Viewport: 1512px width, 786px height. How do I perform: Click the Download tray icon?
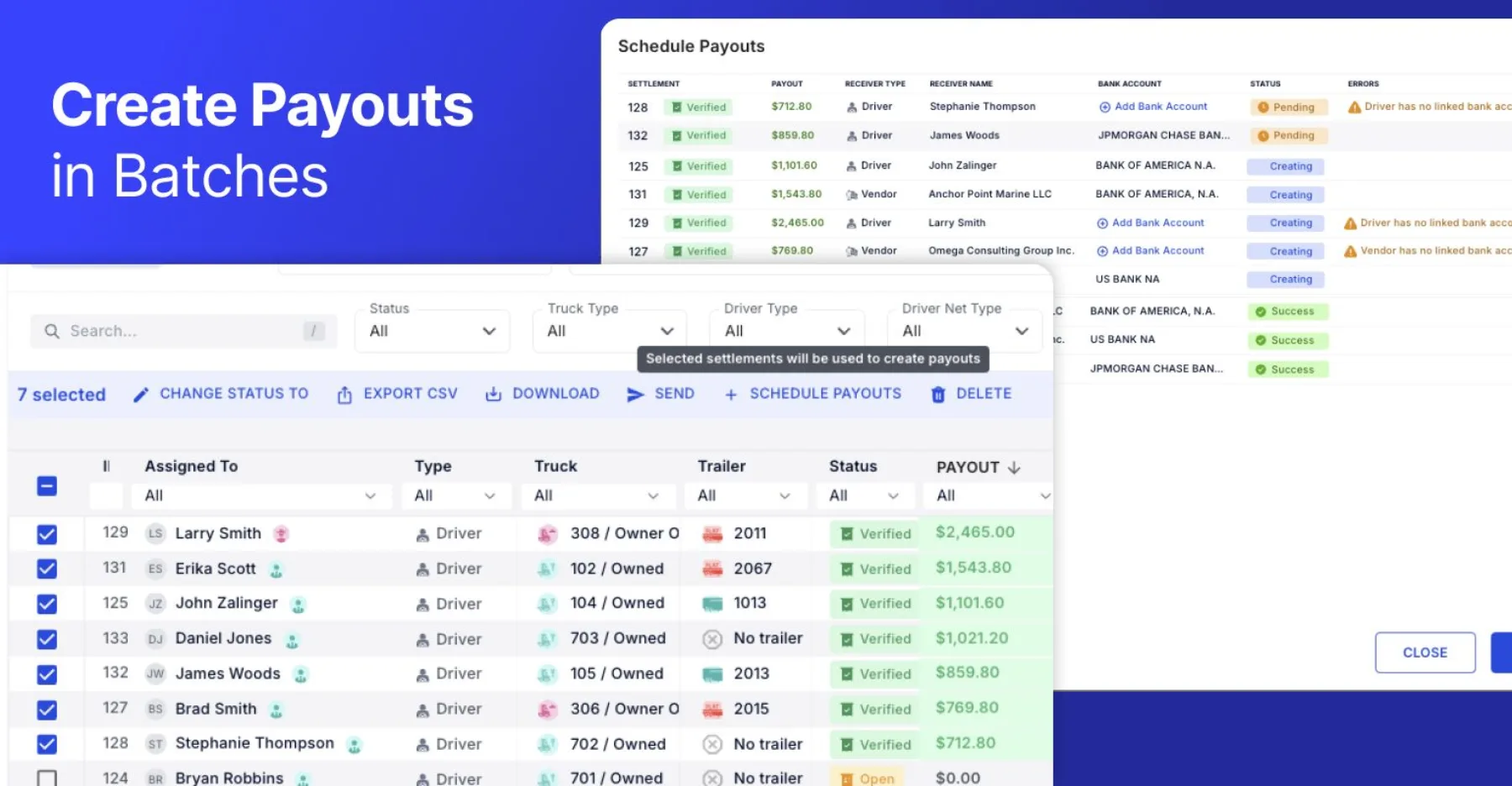pyautogui.click(x=493, y=394)
